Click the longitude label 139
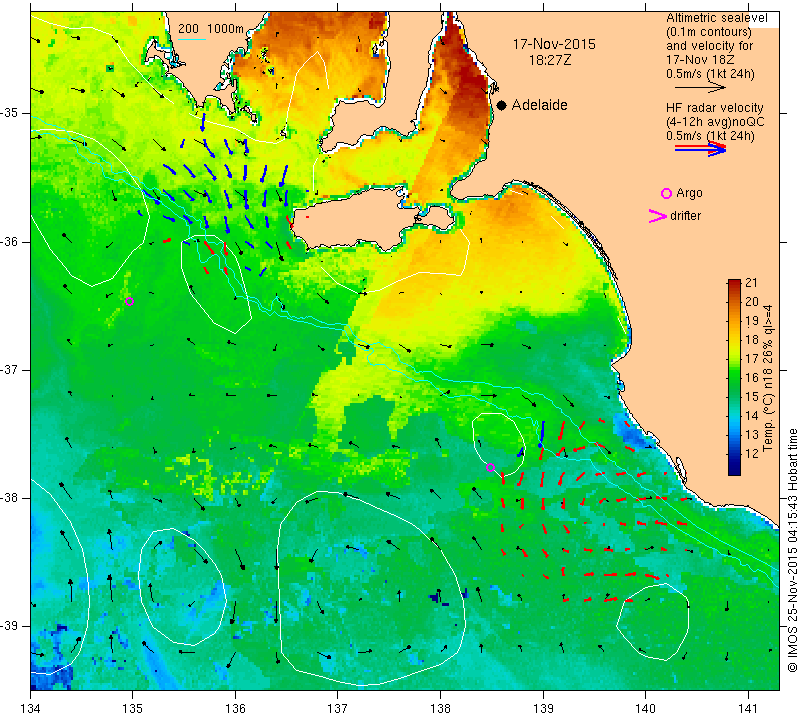800x720 pixels. (x=543, y=708)
